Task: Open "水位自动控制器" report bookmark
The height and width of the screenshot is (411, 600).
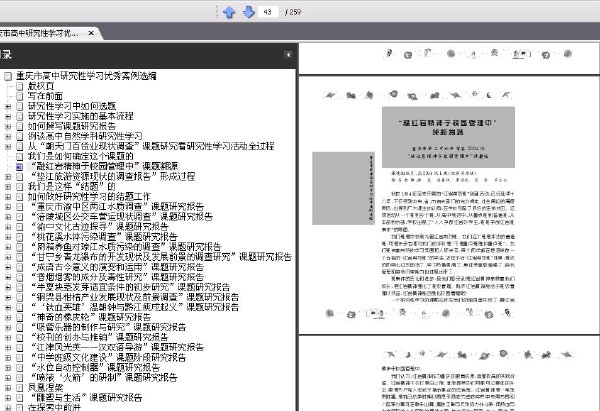Action: 94,367
